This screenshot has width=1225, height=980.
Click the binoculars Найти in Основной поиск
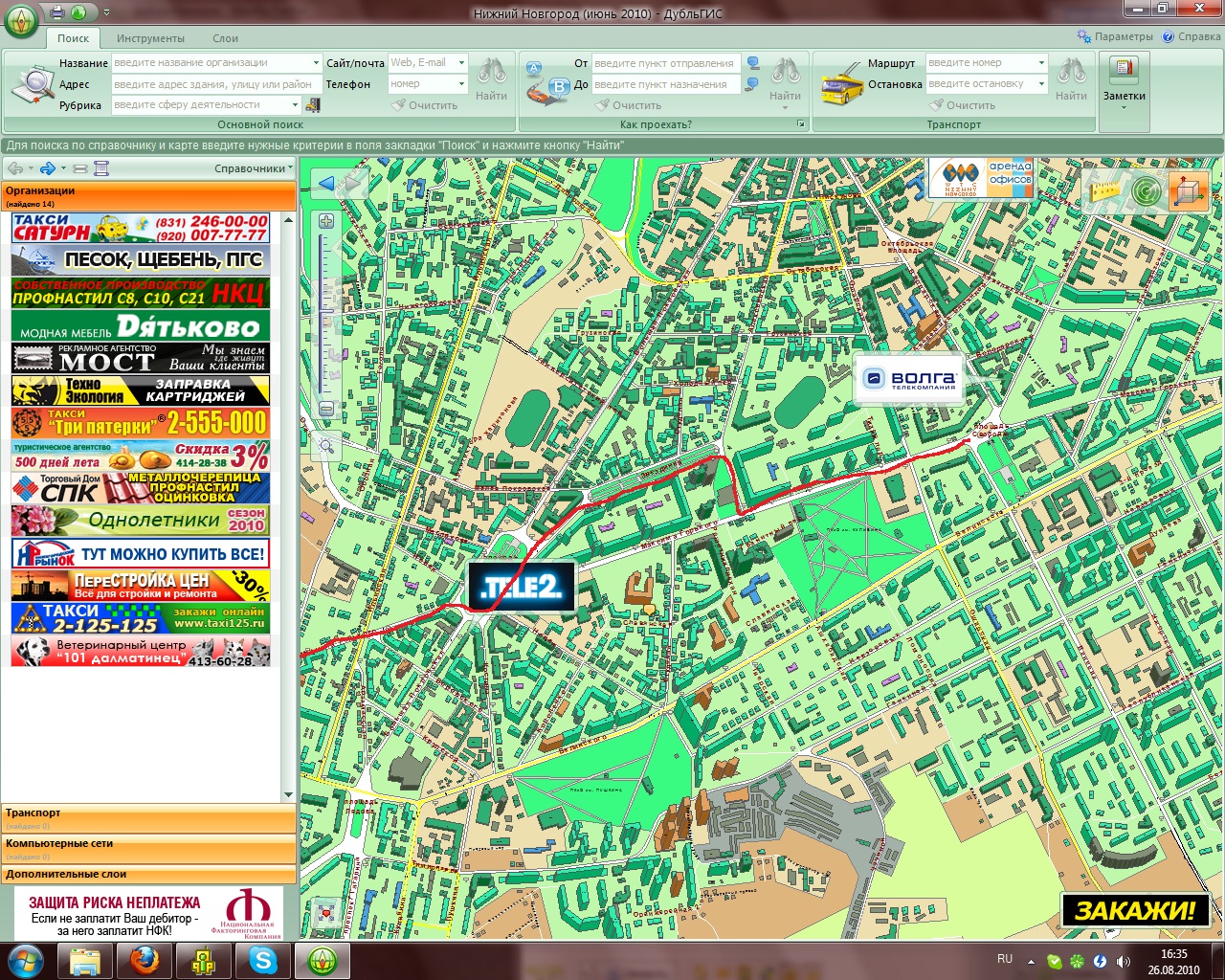click(x=492, y=80)
